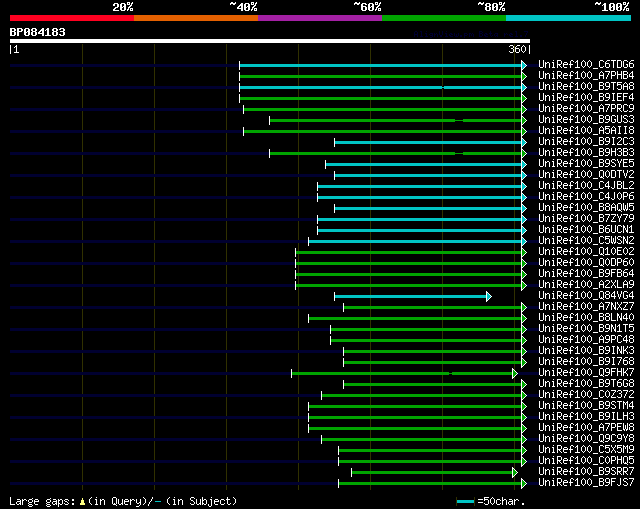Click the white query sequence bar
This screenshot has height=509, width=640.
(x=270, y=41)
